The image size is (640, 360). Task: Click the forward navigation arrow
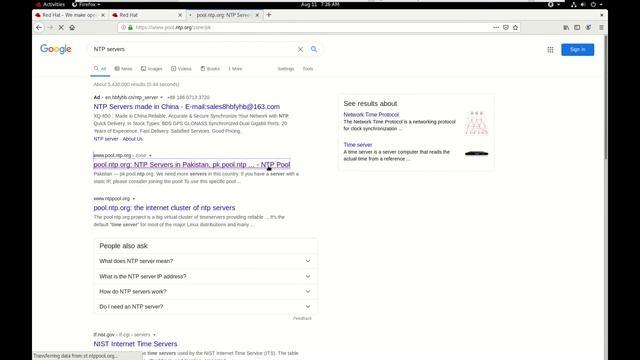pyautogui.click(x=50, y=27)
